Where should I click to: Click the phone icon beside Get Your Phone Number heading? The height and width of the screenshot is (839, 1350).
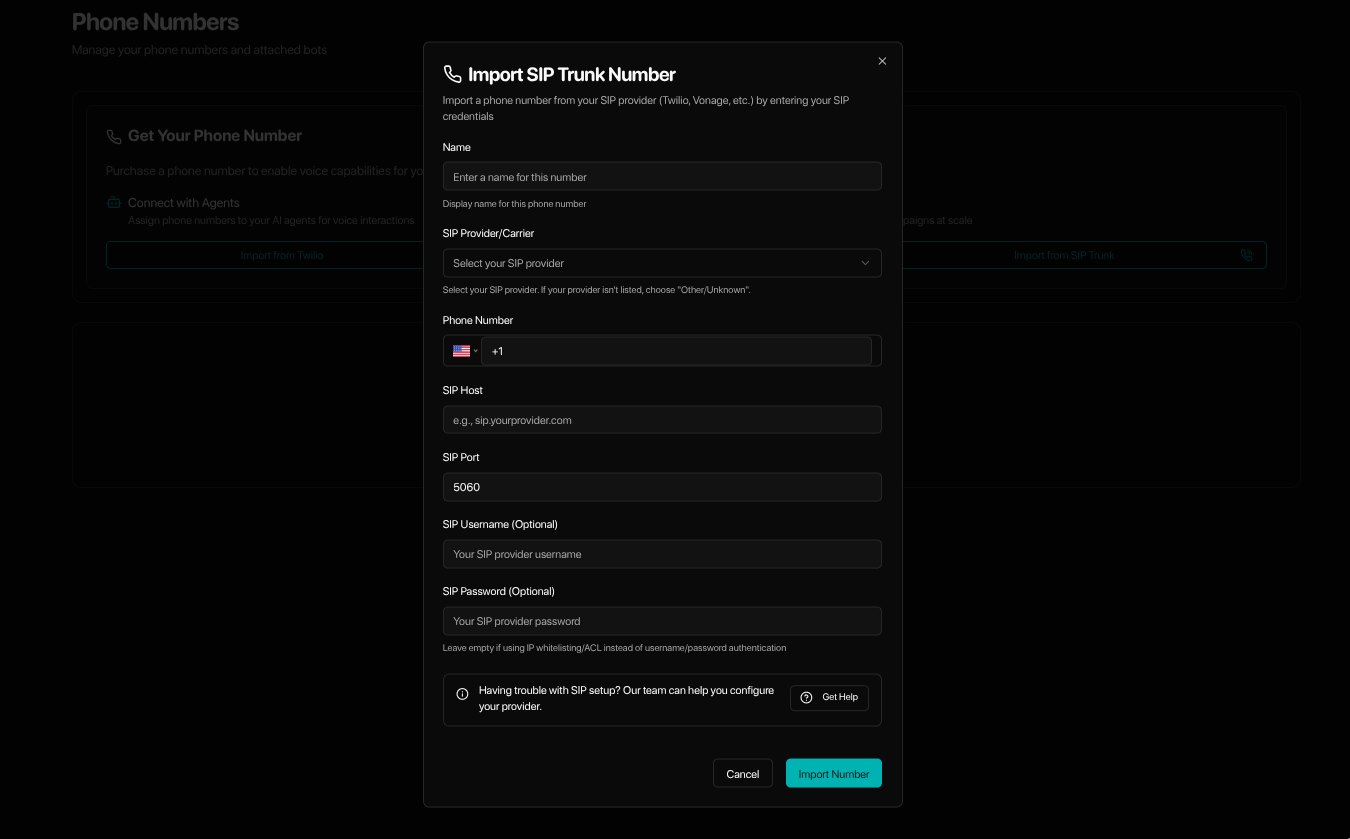click(114, 135)
